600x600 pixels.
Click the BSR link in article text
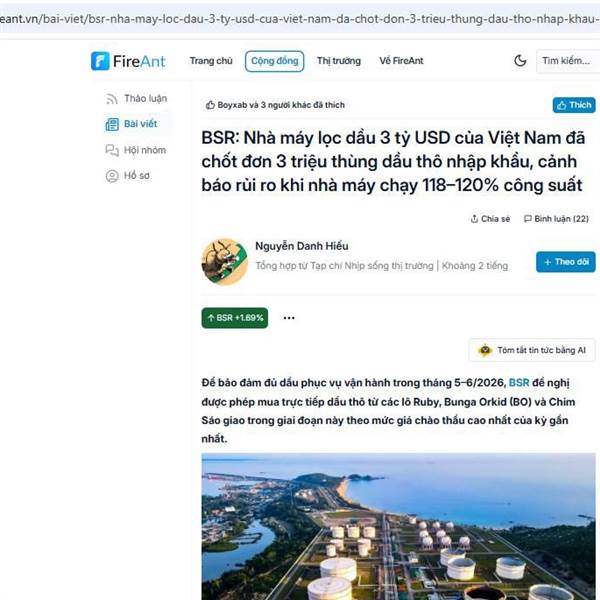[x=519, y=383]
